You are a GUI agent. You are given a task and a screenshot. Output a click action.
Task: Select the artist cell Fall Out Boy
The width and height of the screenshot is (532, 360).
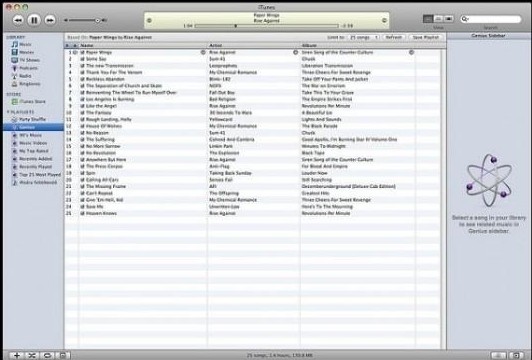click(x=222, y=93)
